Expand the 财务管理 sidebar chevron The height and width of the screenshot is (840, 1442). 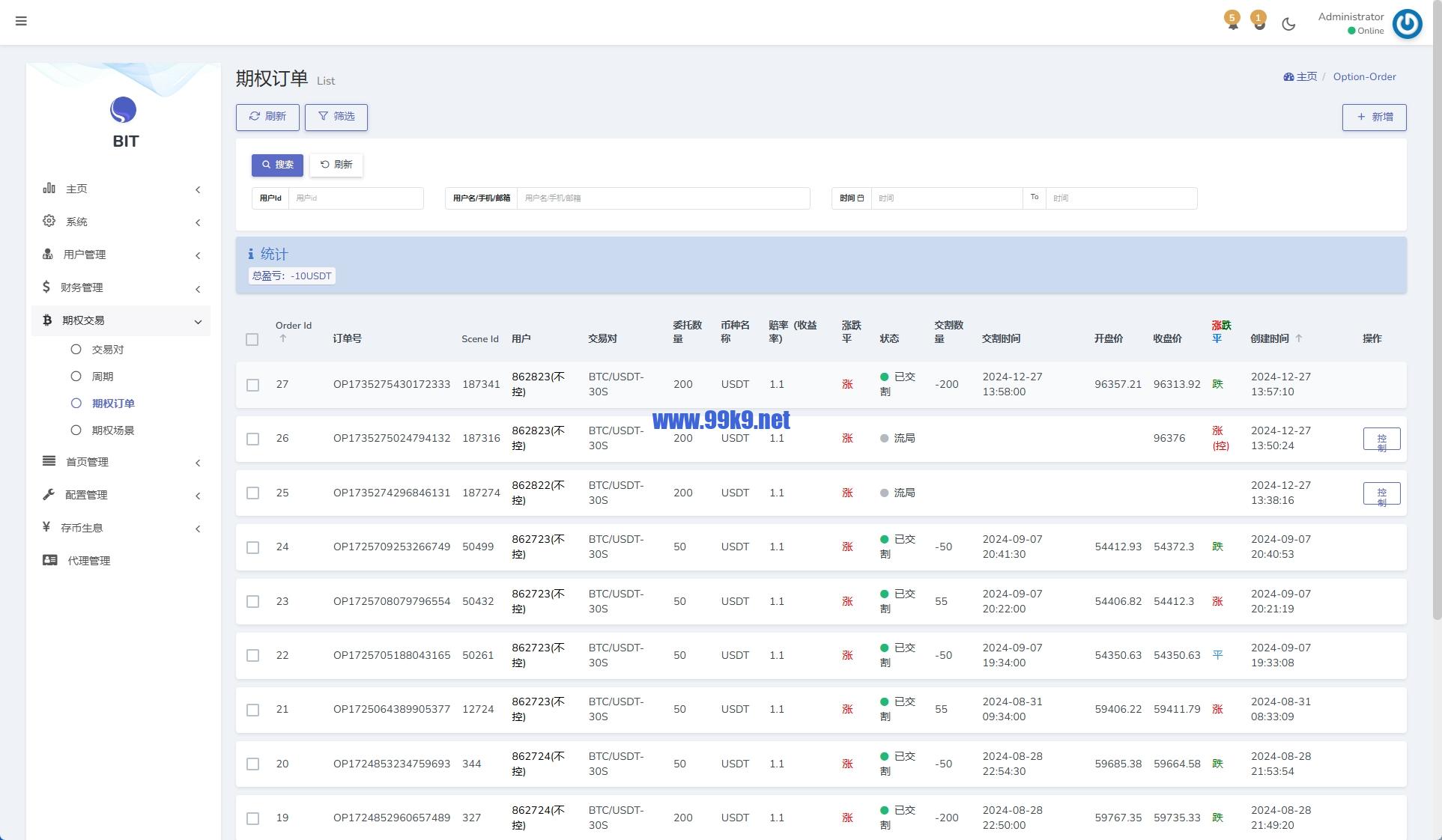click(x=198, y=289)
